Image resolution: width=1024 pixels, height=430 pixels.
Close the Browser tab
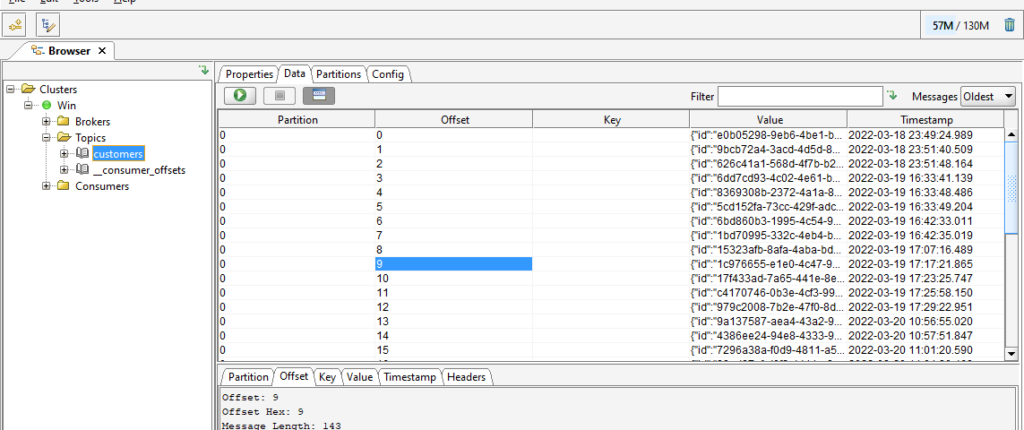click(x=102, y=50)
